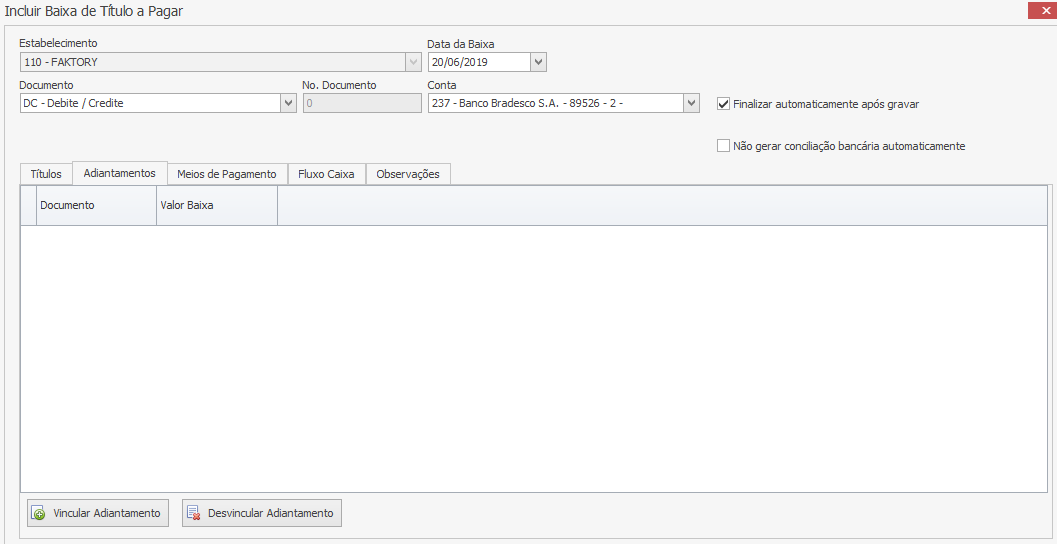Select the Adiantamentos tab
Screen dimensions: 1057x544
[x=119, y=173]
